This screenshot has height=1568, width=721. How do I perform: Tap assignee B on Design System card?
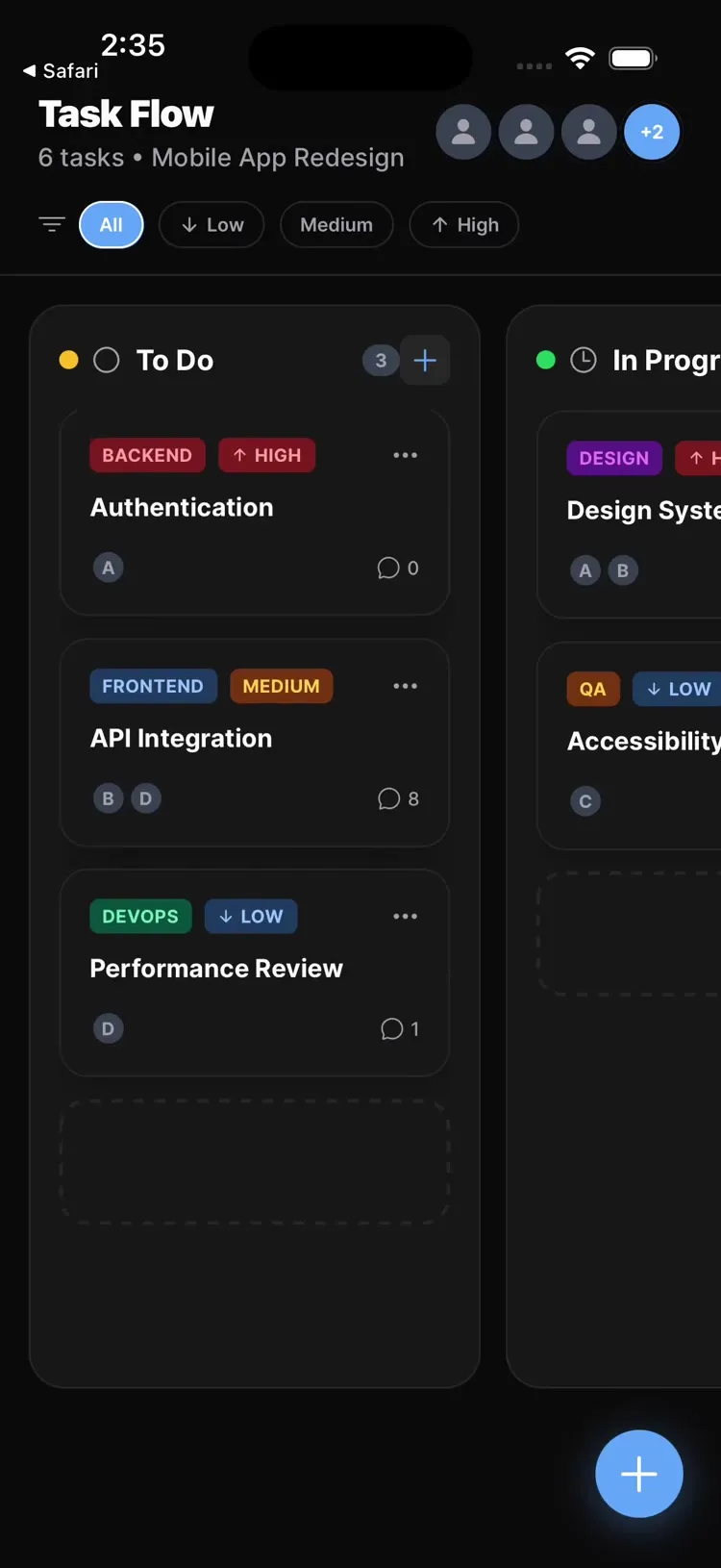point(622,570)
